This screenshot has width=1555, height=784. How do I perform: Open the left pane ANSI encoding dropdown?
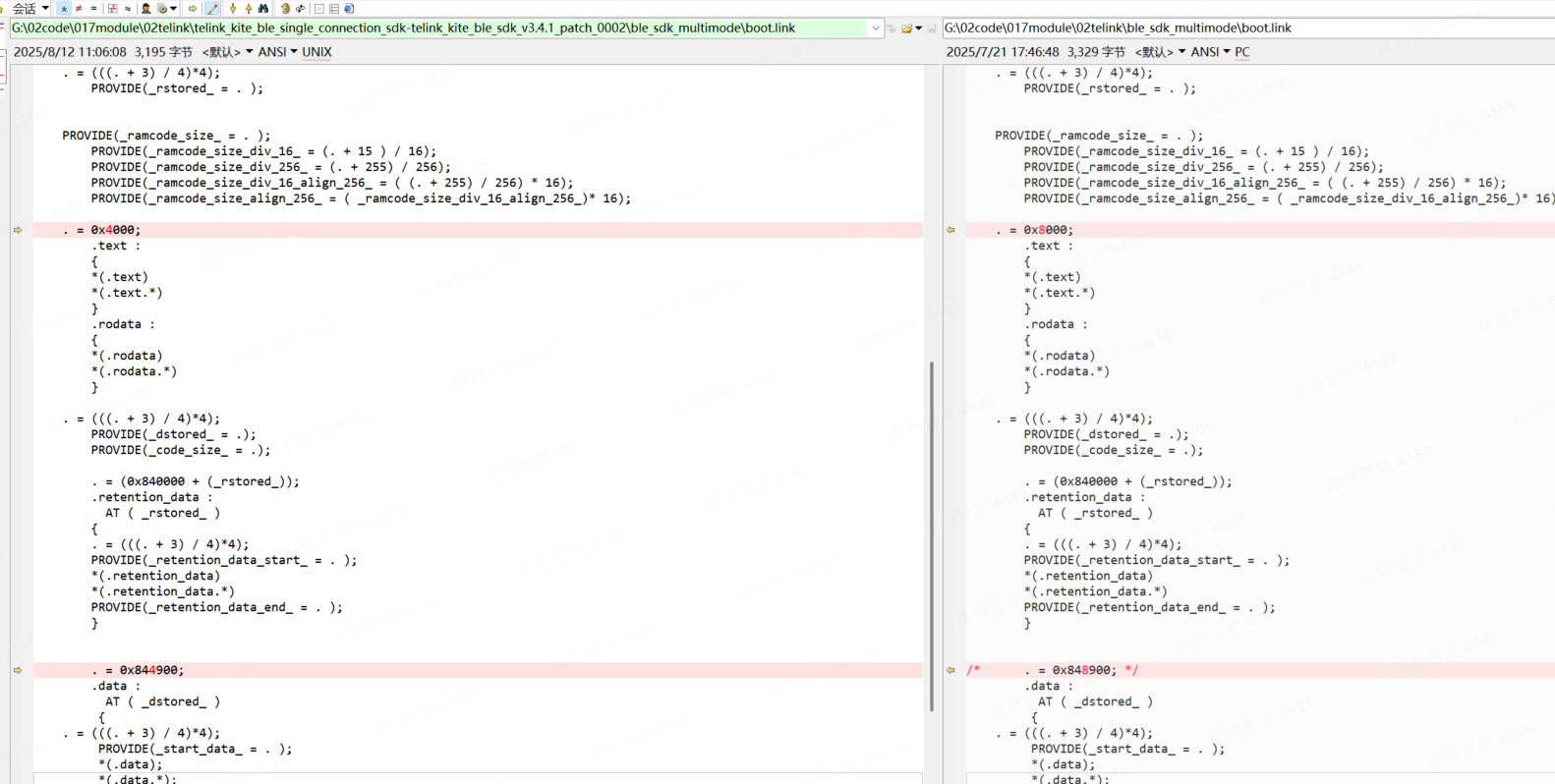pos(277,52)
